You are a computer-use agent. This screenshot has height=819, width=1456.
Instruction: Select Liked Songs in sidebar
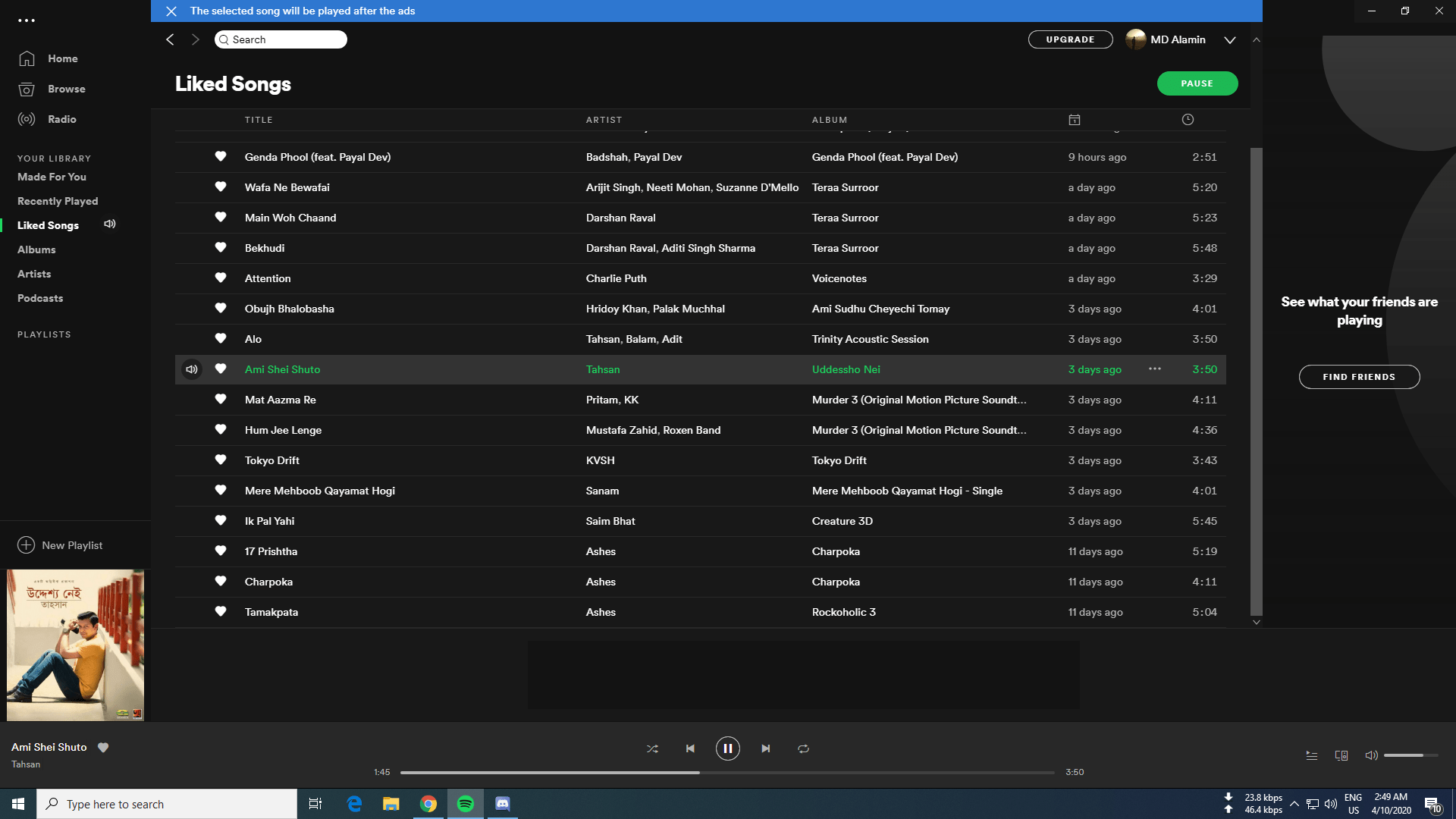tap(48, 225)
